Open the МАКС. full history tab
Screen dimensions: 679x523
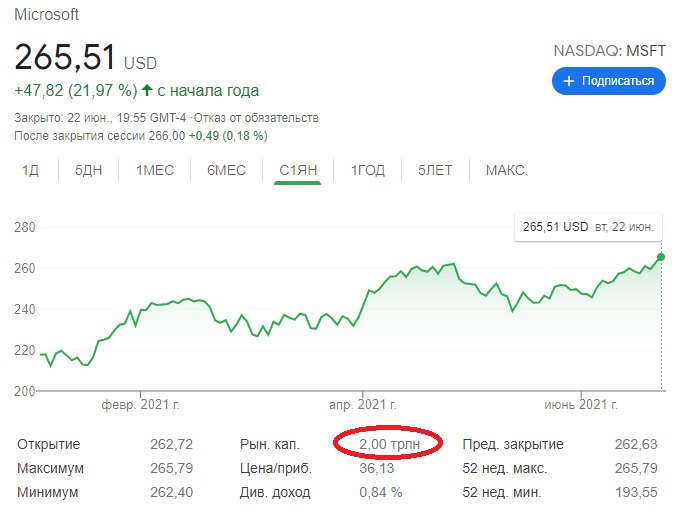[507, 170]
